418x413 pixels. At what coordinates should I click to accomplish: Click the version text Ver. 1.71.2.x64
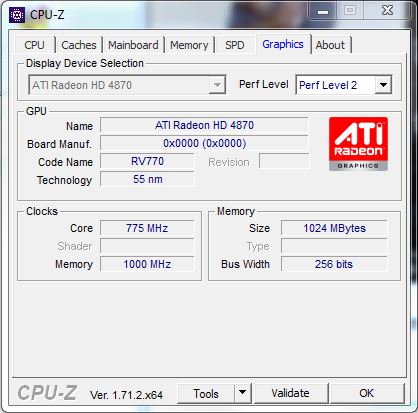(126, 395)
